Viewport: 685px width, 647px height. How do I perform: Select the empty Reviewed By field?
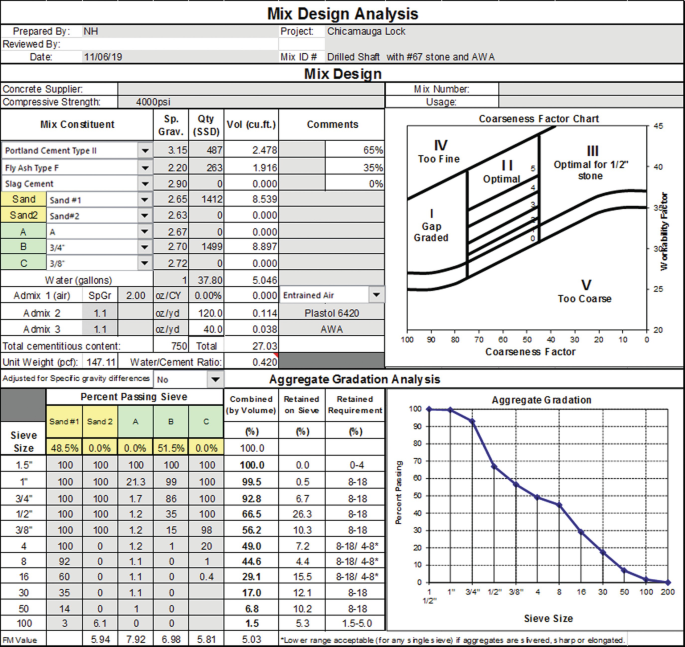click(180, 44)
